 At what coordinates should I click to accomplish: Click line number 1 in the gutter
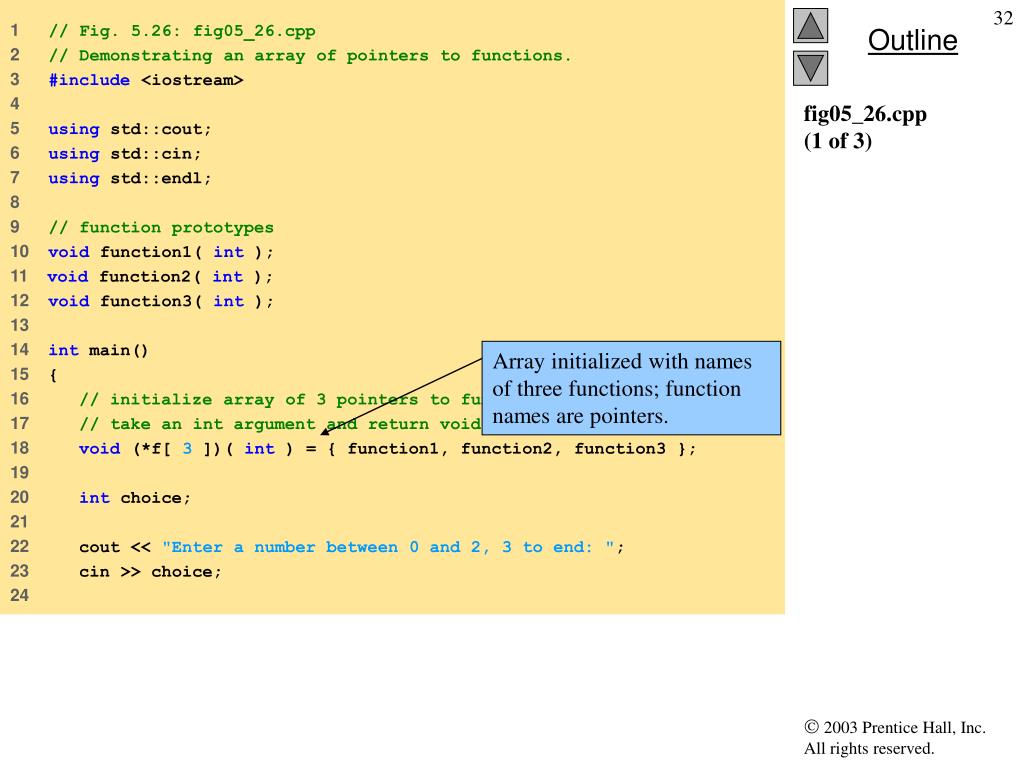point(14,31)
